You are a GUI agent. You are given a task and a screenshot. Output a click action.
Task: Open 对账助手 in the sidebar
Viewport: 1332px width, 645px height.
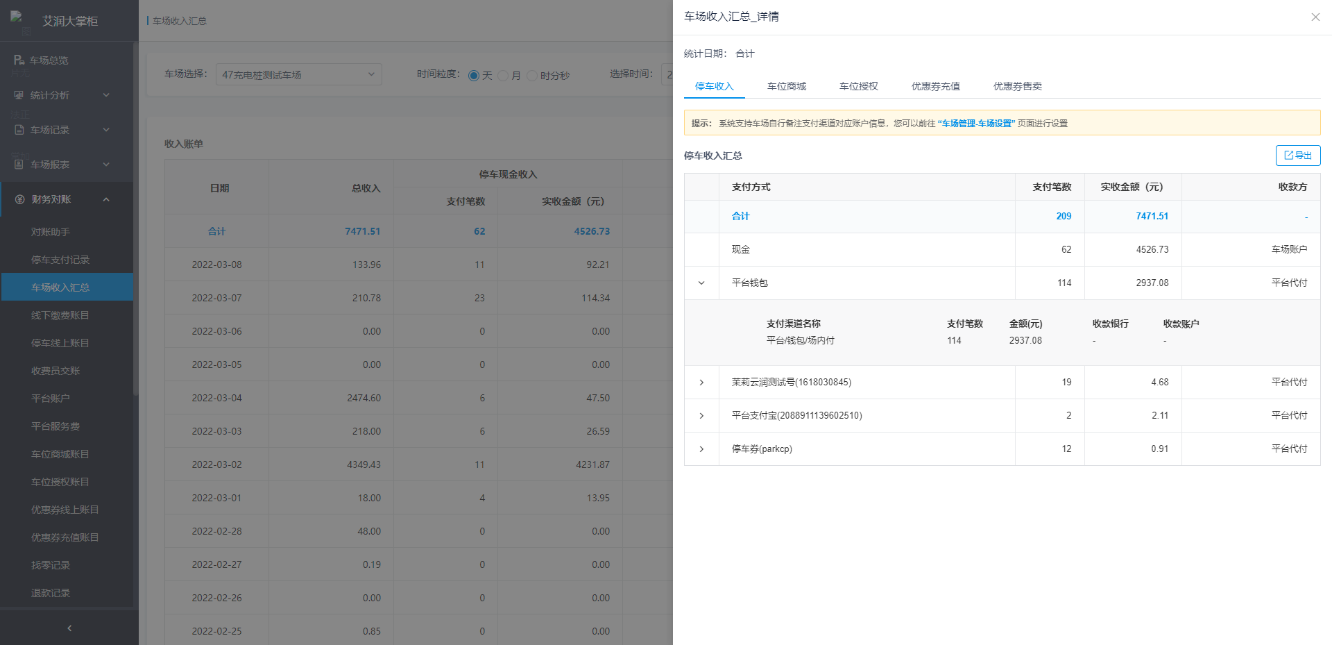[x=50, y=232]
